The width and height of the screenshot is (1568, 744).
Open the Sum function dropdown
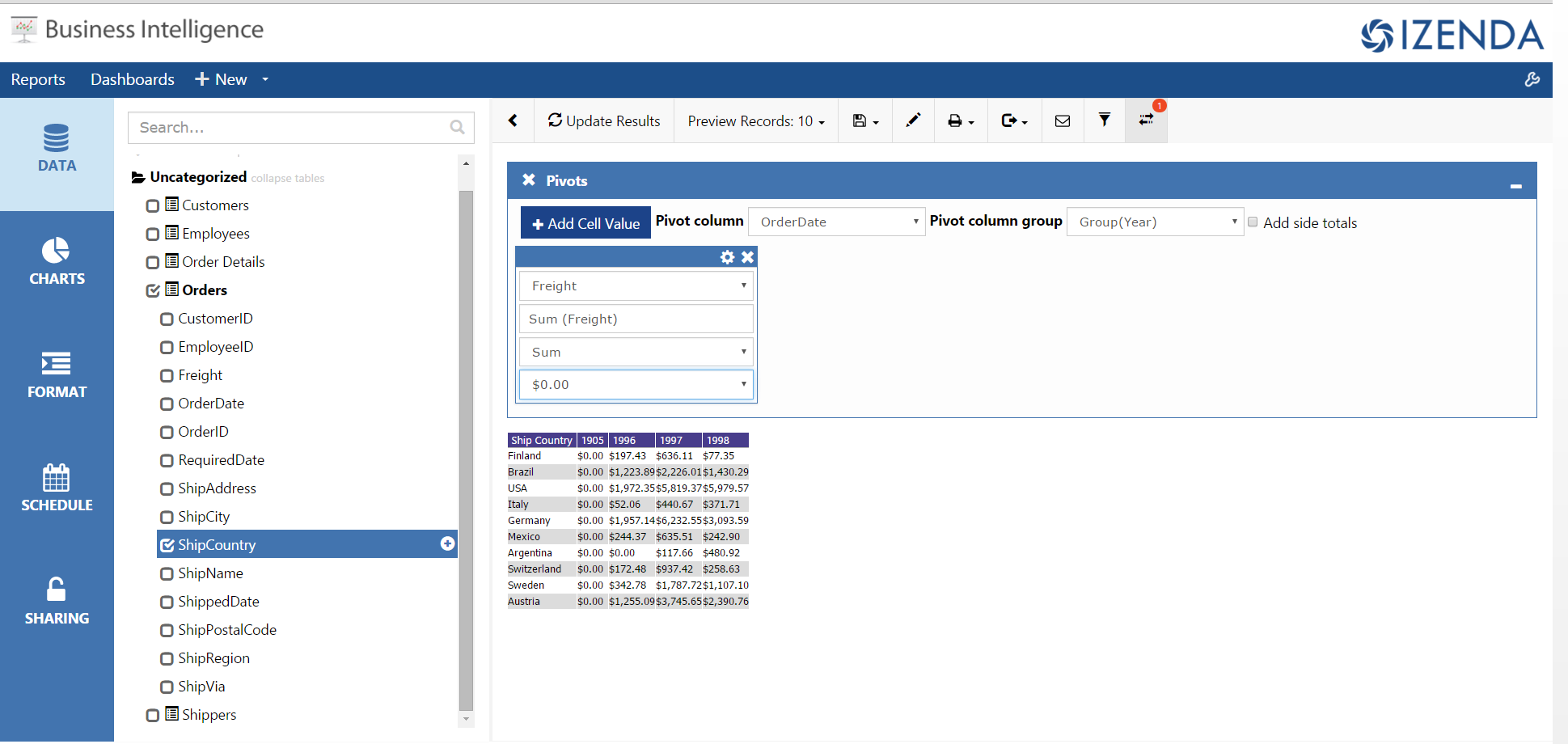click(636, 352)
